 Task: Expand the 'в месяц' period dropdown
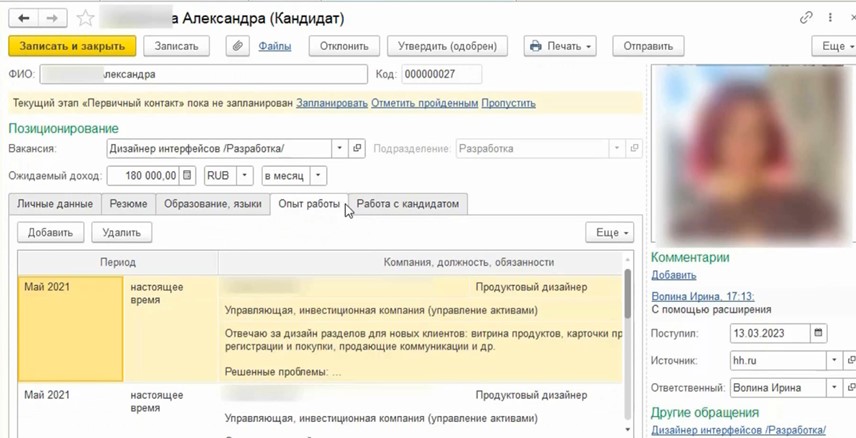pos(318,176)
